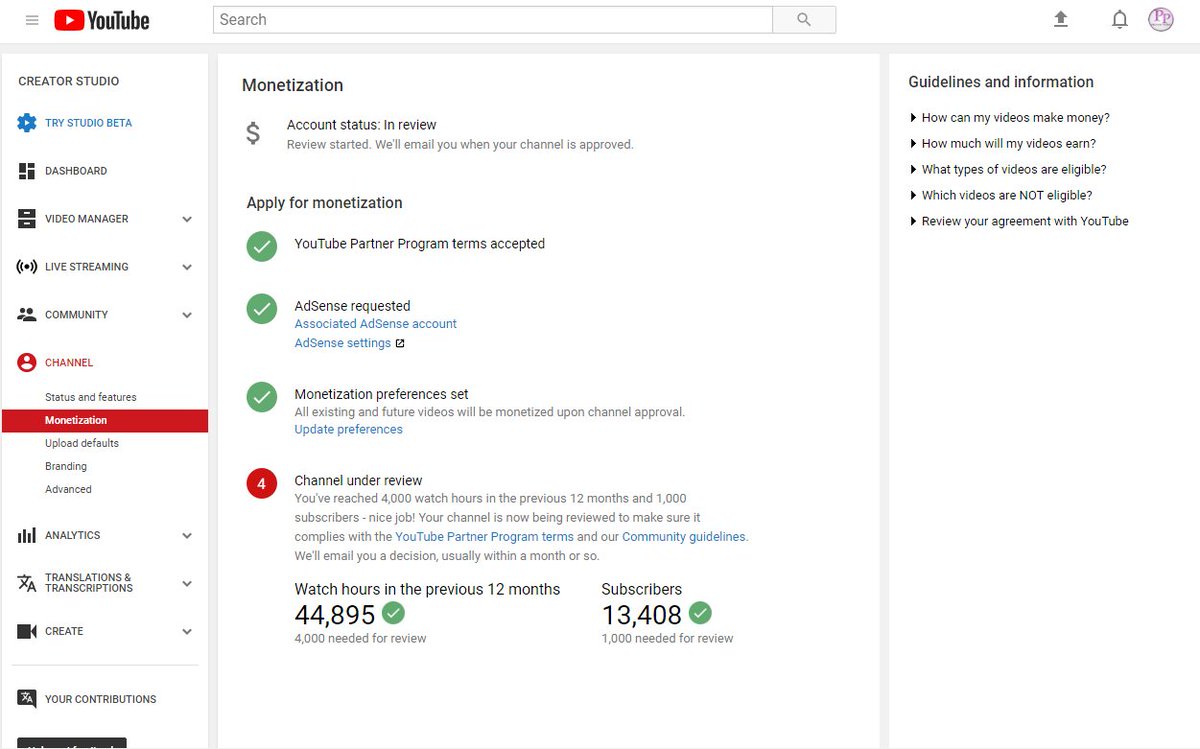This screenshot has height=749, width=1200.
Task: Expand 'How much will my videos earn?'
Action: (1003, 143)
